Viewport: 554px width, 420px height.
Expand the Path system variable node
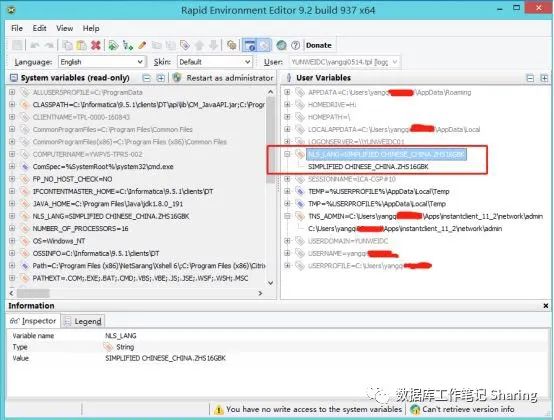click(x=12, y=266)
